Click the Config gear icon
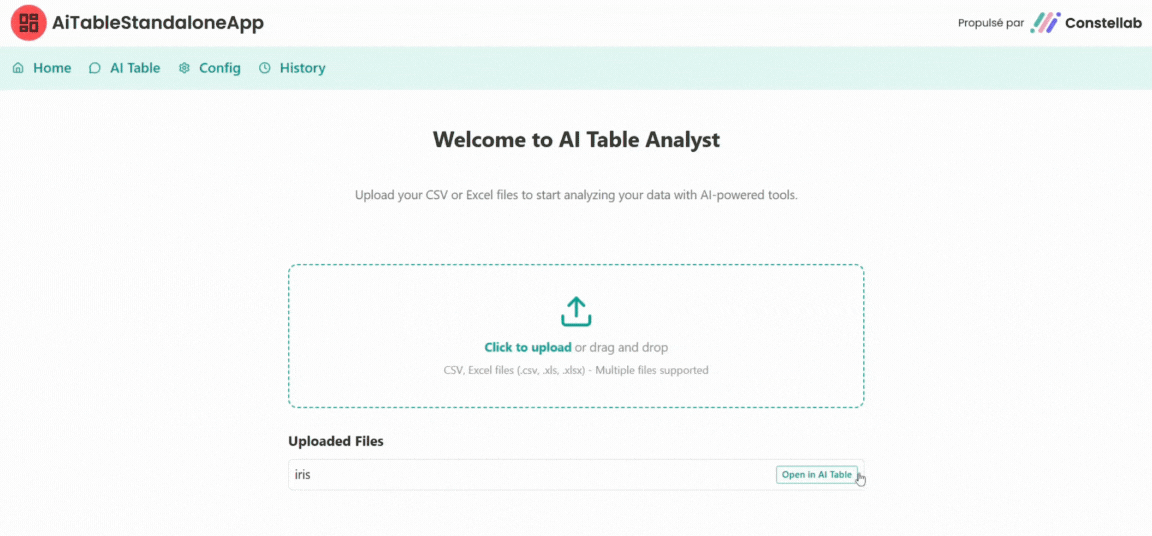1152x536 pixels. 184,68
